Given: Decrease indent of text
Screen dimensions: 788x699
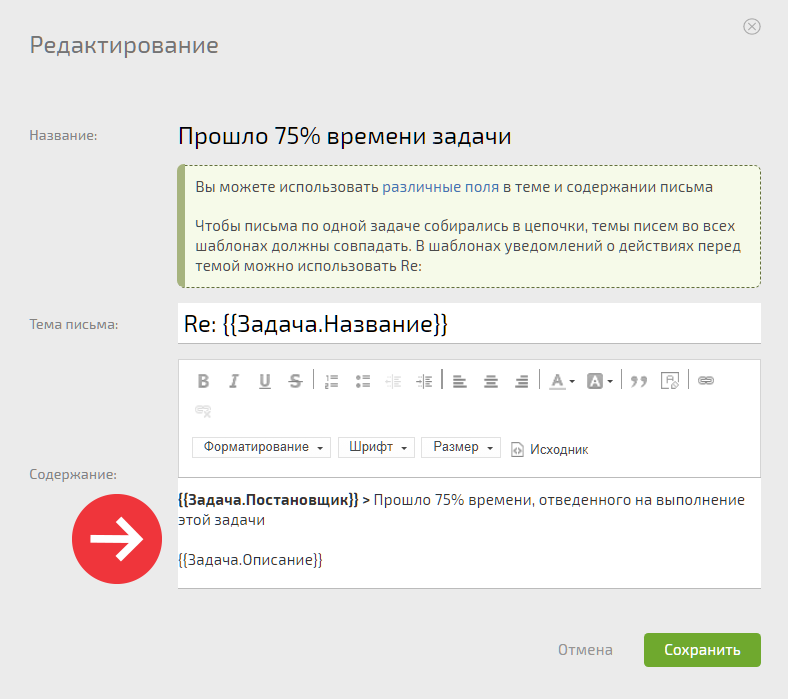Looking at the screenshot, I should (393, 381).
